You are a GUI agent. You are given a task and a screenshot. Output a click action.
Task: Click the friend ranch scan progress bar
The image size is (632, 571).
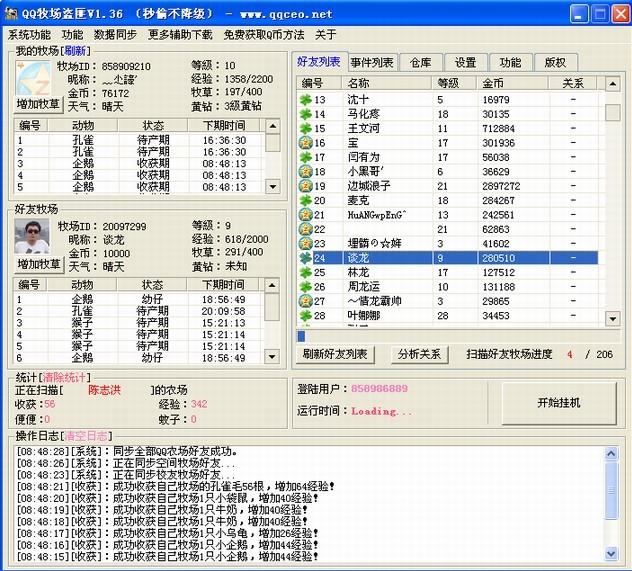tap(458, 336)
